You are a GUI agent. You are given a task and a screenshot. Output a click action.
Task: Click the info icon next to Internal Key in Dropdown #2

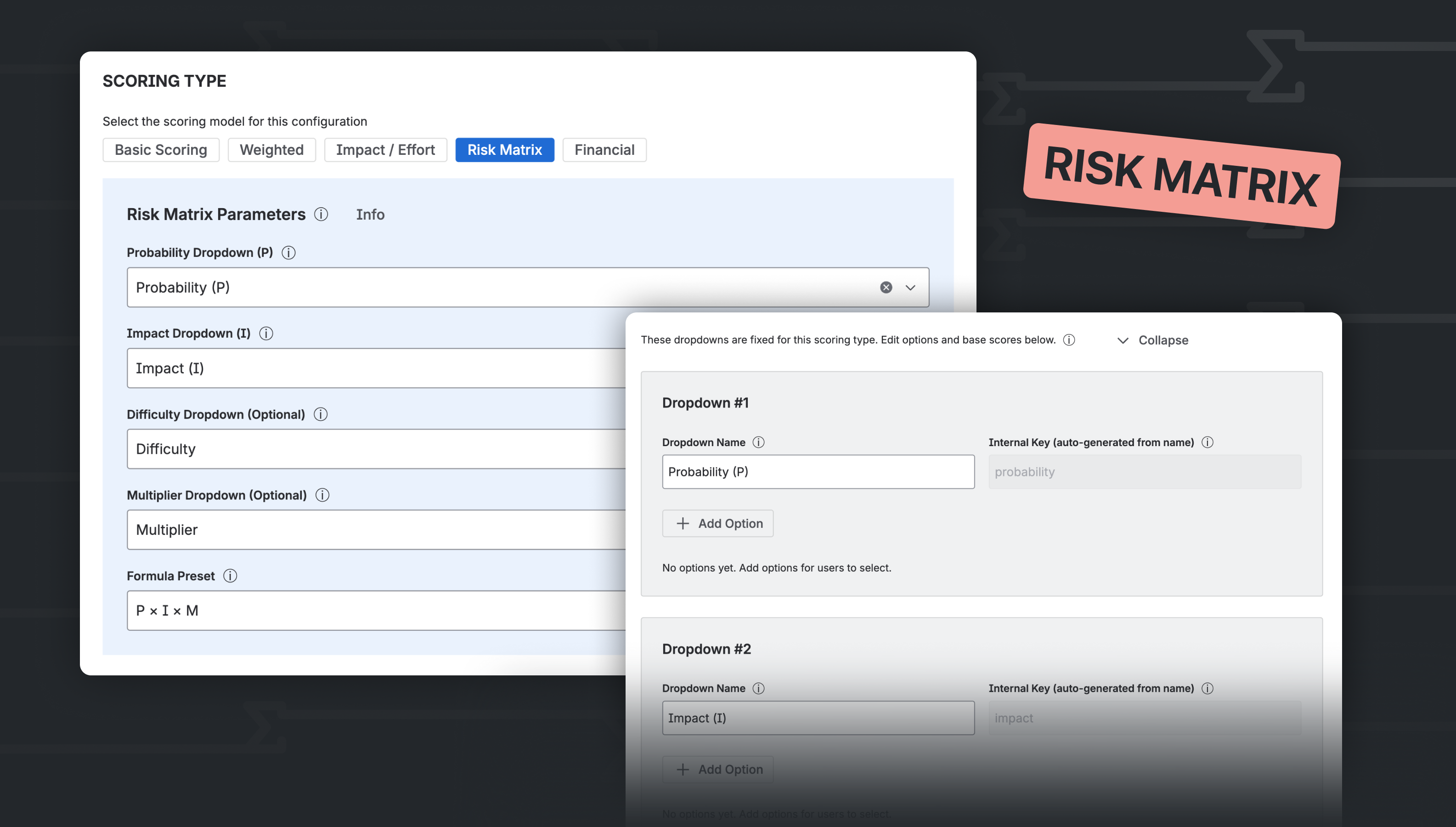(1208, 688)
